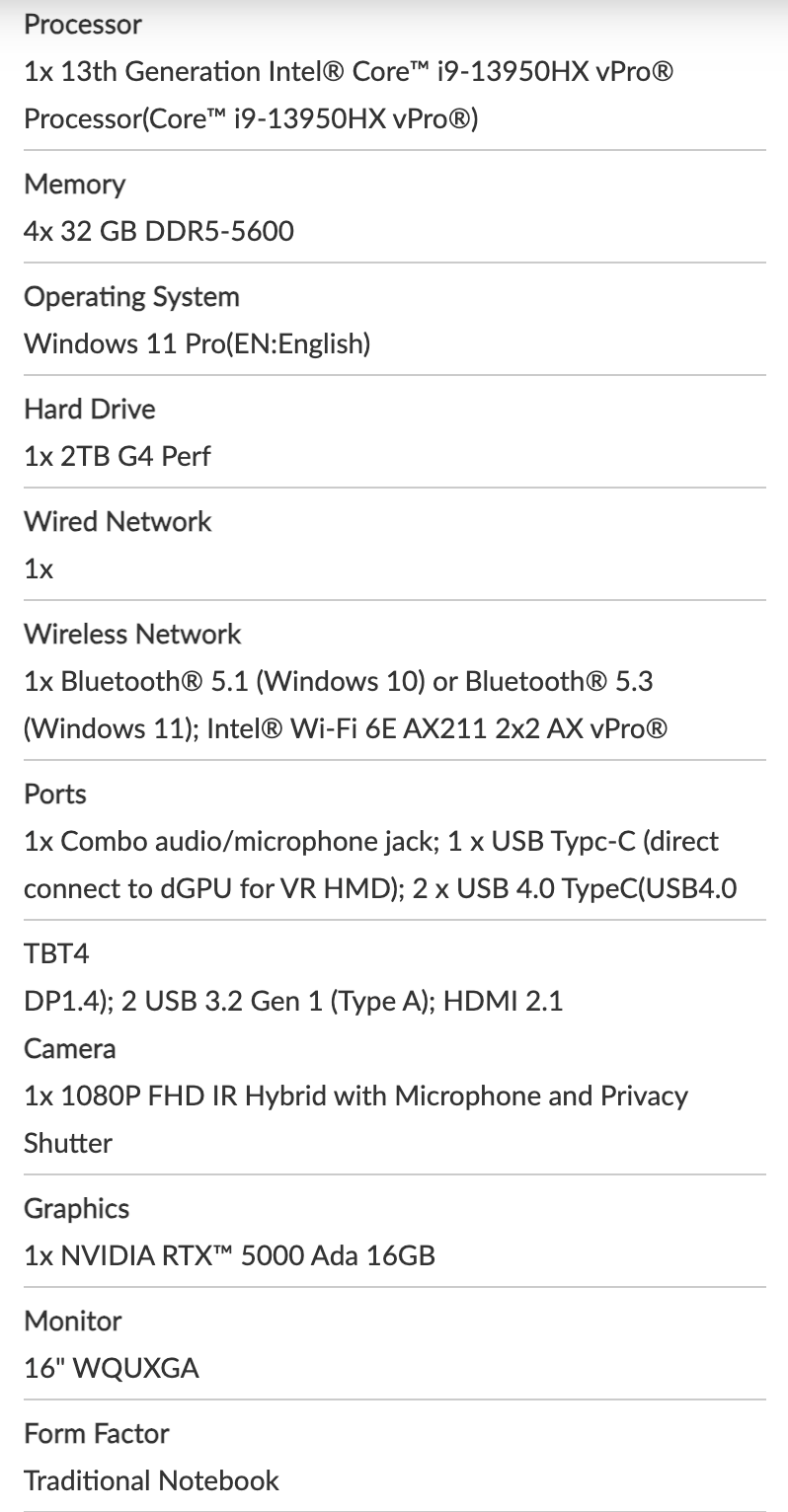Image resolution: width=788 pixels, height=1512 pixels.
Task: Click the Traditional Notebook form factor value
Action: [x=151, y=1480]
